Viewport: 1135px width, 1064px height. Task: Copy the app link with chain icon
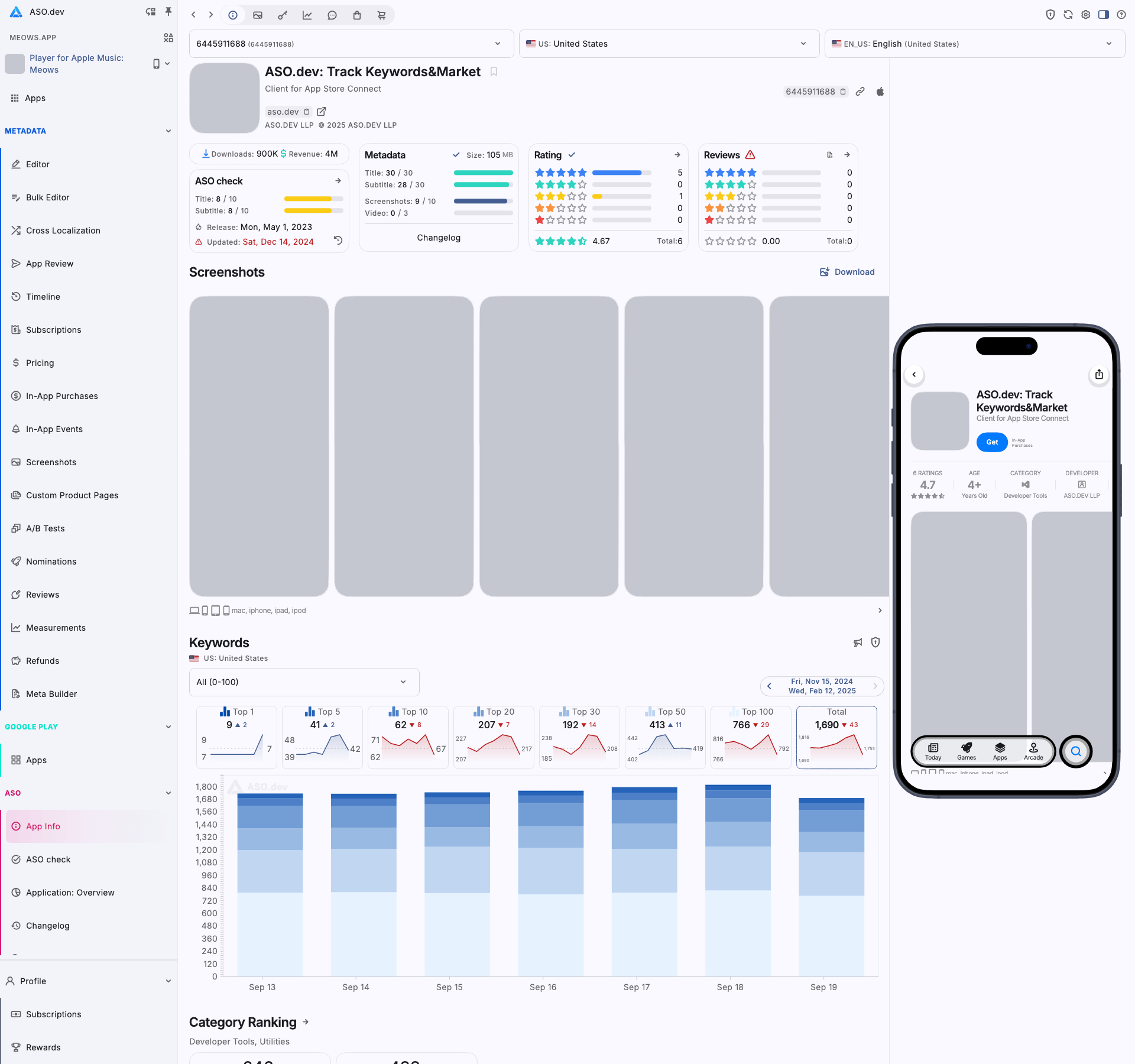pyautogui.click(x=861, y=92)
